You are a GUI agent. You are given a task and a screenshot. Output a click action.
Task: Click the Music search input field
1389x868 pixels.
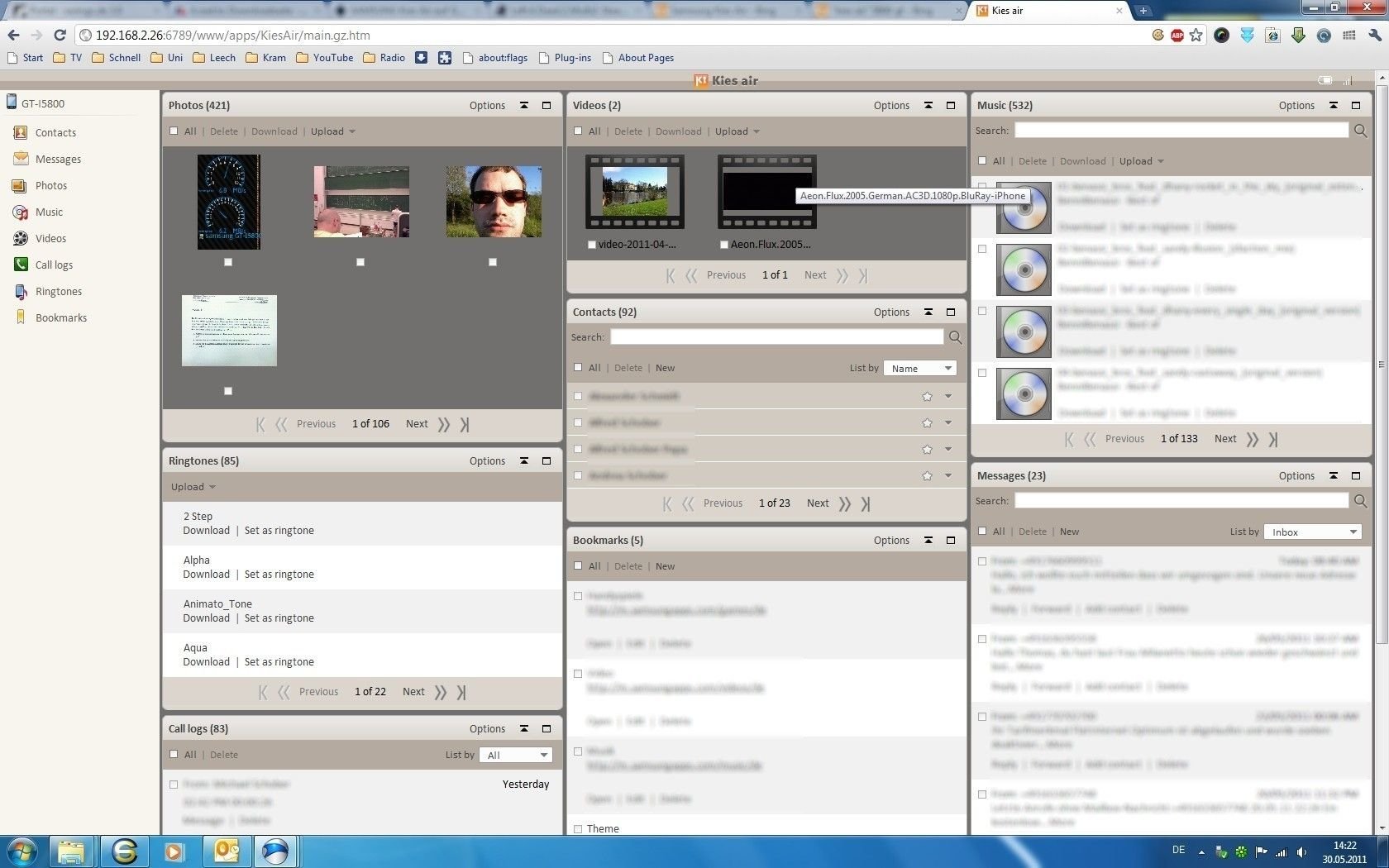click(x=1181, y=131)
